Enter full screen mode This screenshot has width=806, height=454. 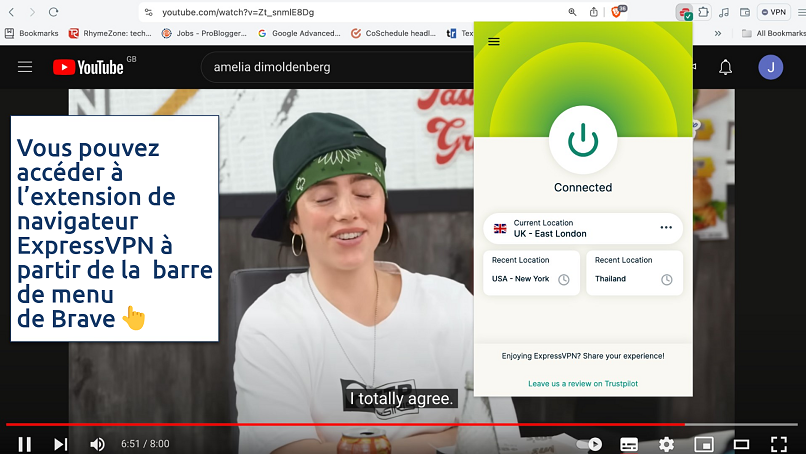coord(779,443)
